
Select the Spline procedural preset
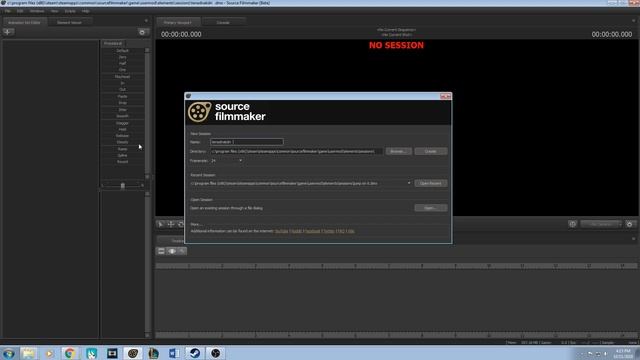tap(122, 156)
